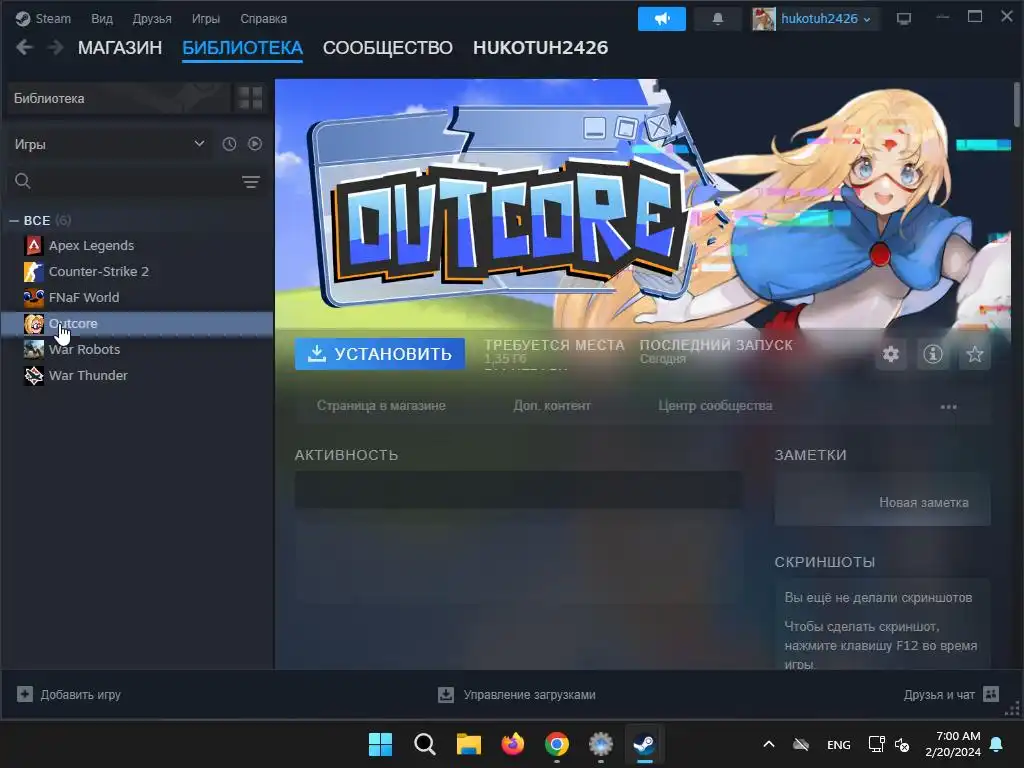Click the Outcore banner artwork
This screenshot has height=768, width=1024.
[x=643, y=204]
